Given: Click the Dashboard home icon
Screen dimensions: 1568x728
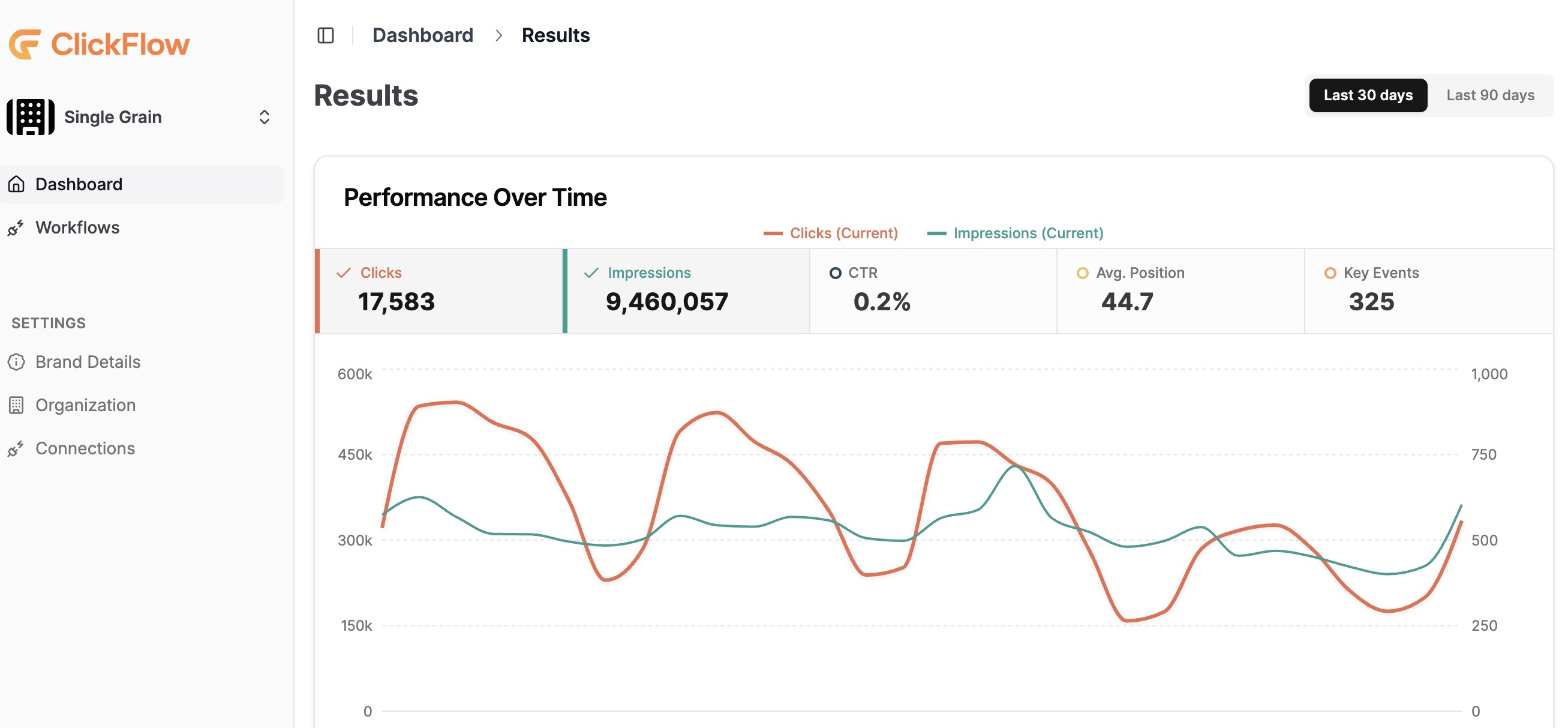Looking at the screenshot, I should click(16, 184).
